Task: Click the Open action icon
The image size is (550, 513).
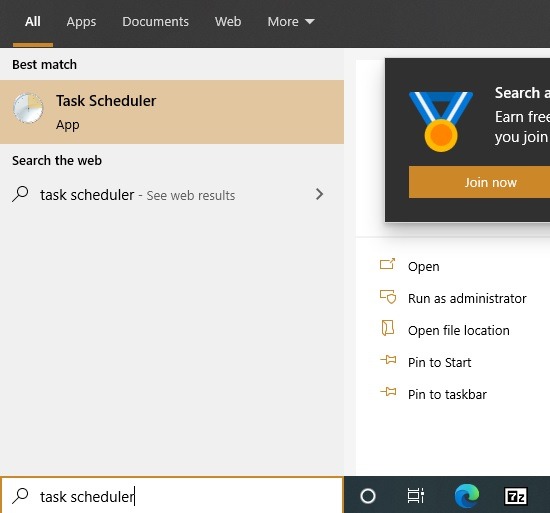Action: tap(388, 264)
